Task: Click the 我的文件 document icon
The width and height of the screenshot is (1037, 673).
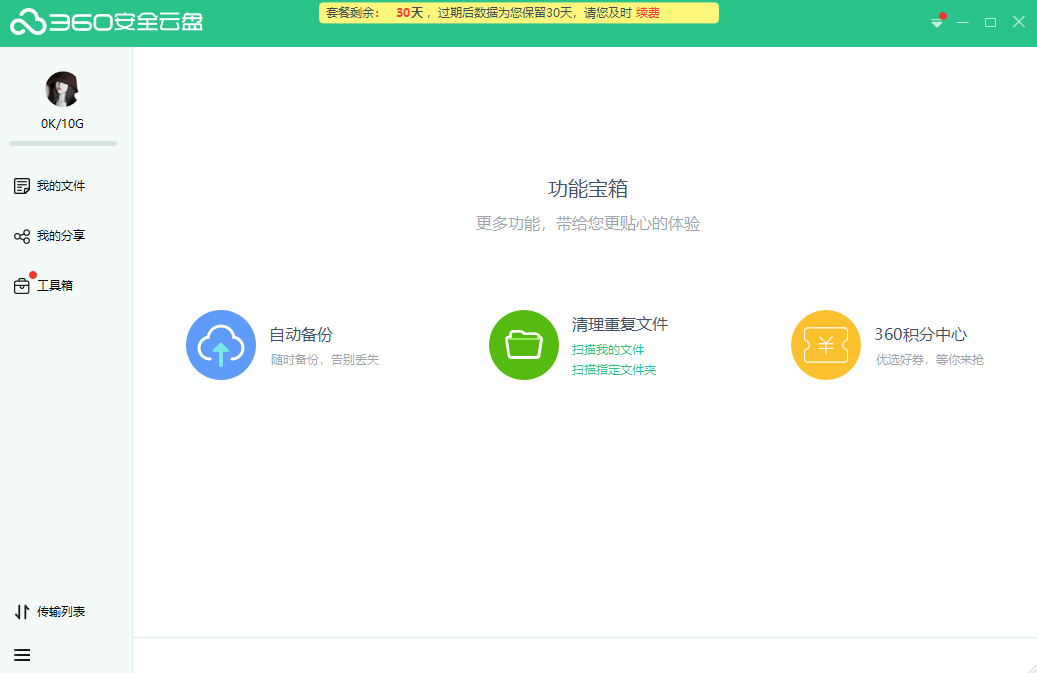Action: (22, 186)
